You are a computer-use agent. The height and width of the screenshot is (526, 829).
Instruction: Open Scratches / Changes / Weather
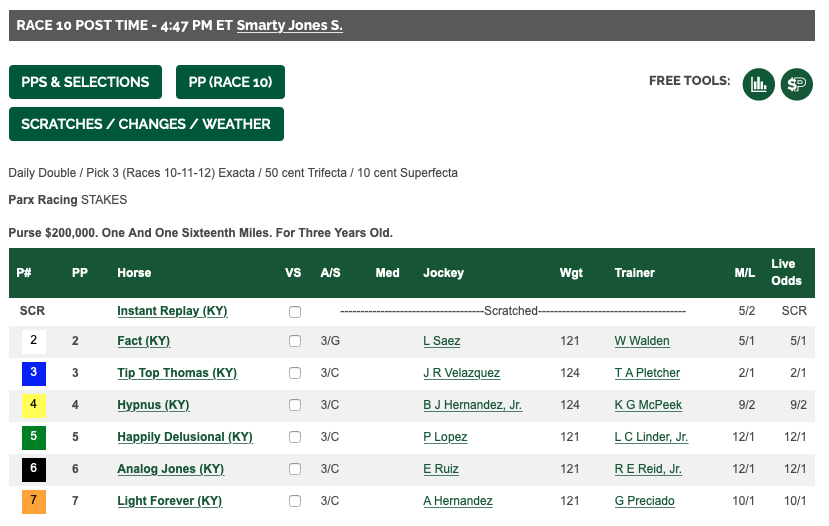(146, 124)
